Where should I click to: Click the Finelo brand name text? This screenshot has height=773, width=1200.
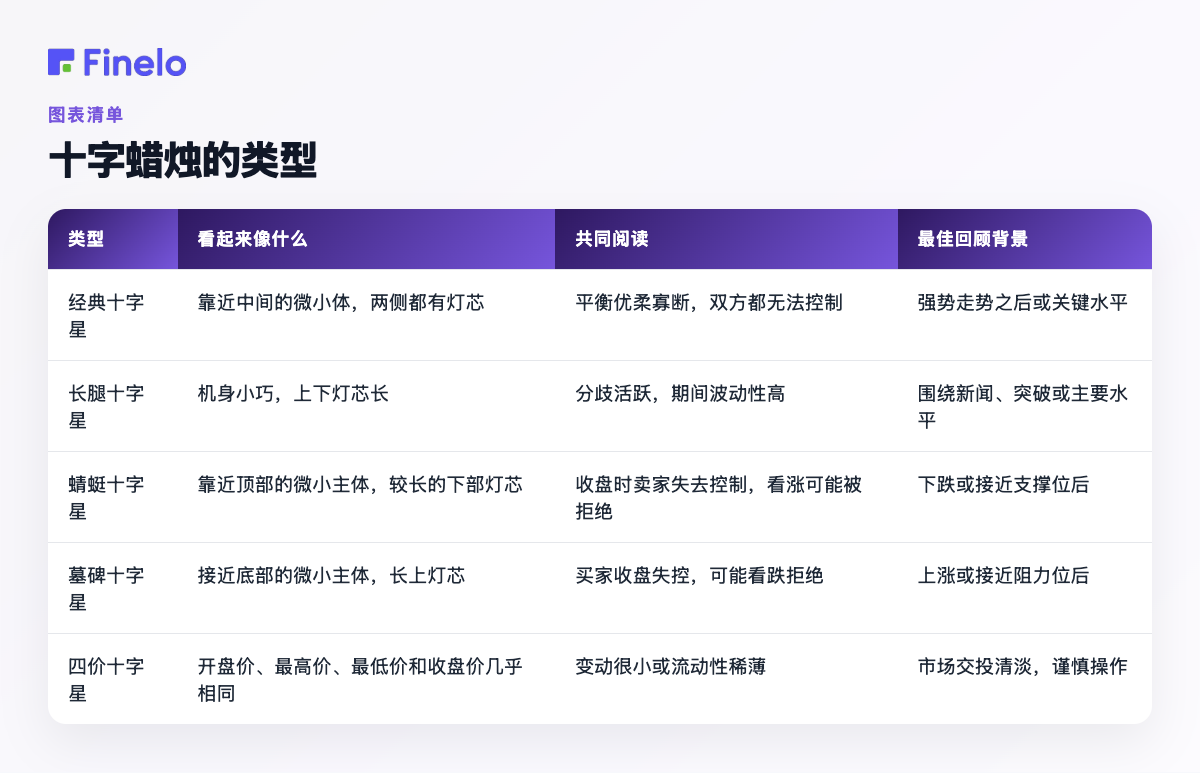[135, 62]
